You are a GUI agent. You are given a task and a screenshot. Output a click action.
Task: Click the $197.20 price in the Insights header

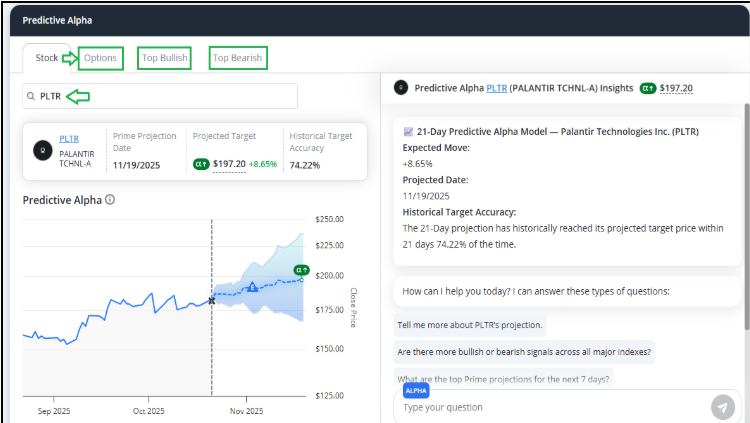(x=676, y=88)
